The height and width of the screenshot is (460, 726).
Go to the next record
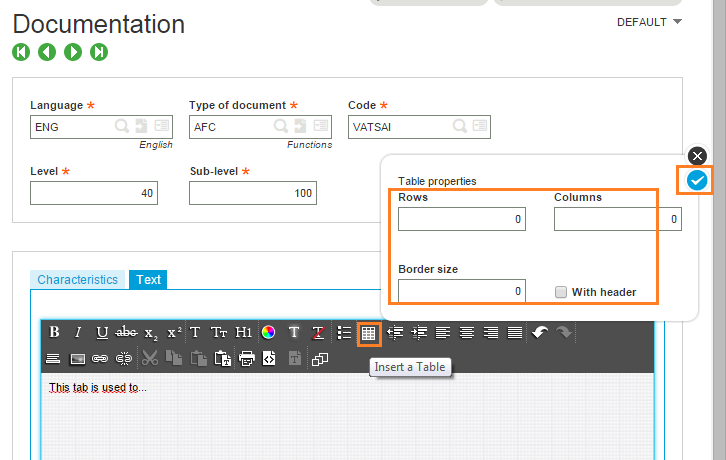point(73,52)
